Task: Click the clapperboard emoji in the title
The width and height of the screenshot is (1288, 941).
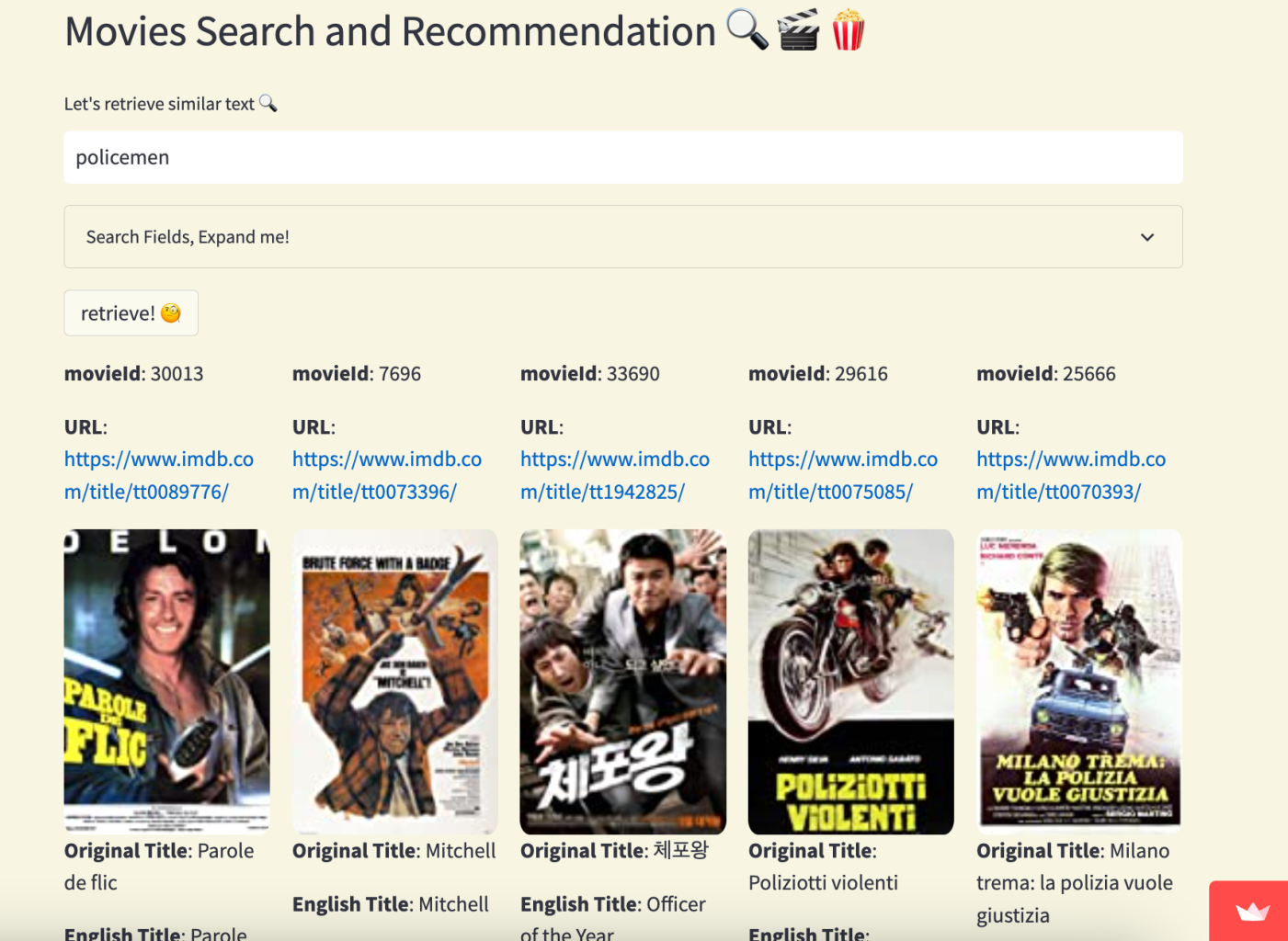Action: pyautogui.click(x=798, y=30)
